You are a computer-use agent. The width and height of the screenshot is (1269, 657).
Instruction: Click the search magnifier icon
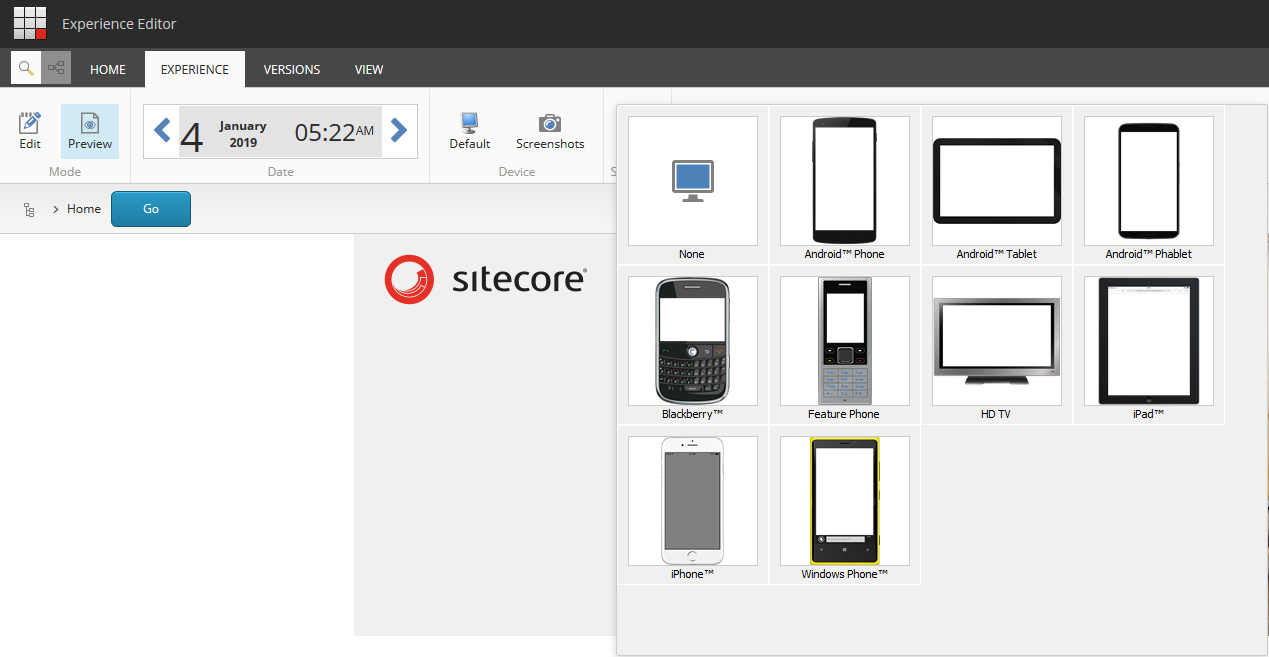coord(26,68)
